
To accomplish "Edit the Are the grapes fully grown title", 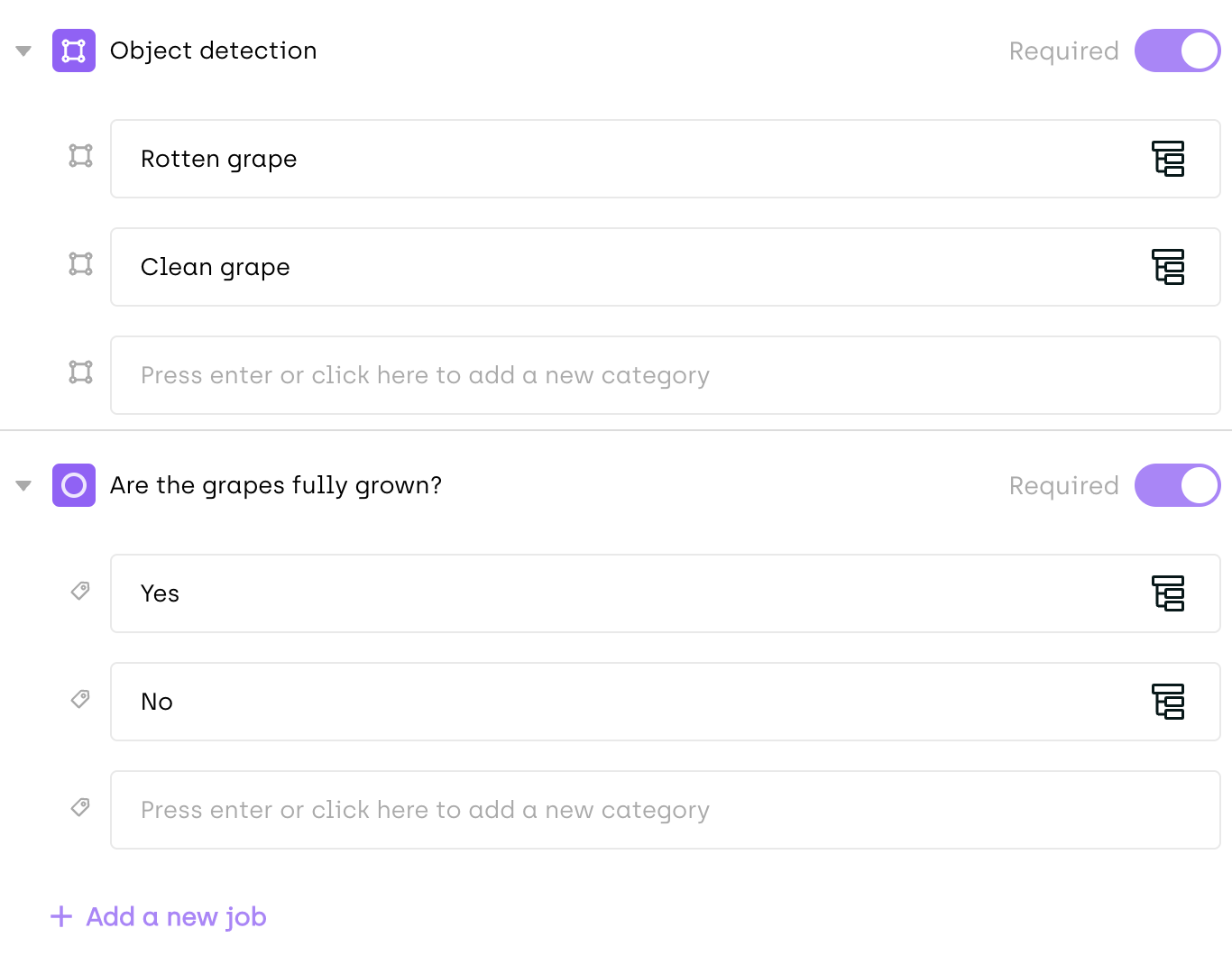I will (276, 485).
